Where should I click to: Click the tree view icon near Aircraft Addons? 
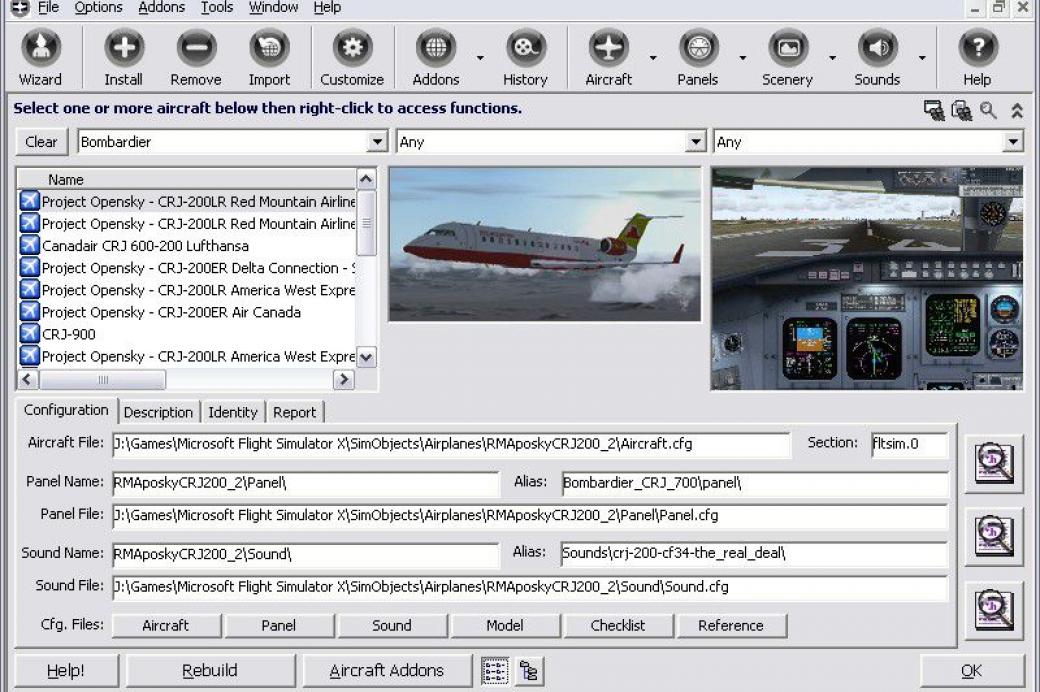pyautogui.click(x=529, y=671)
